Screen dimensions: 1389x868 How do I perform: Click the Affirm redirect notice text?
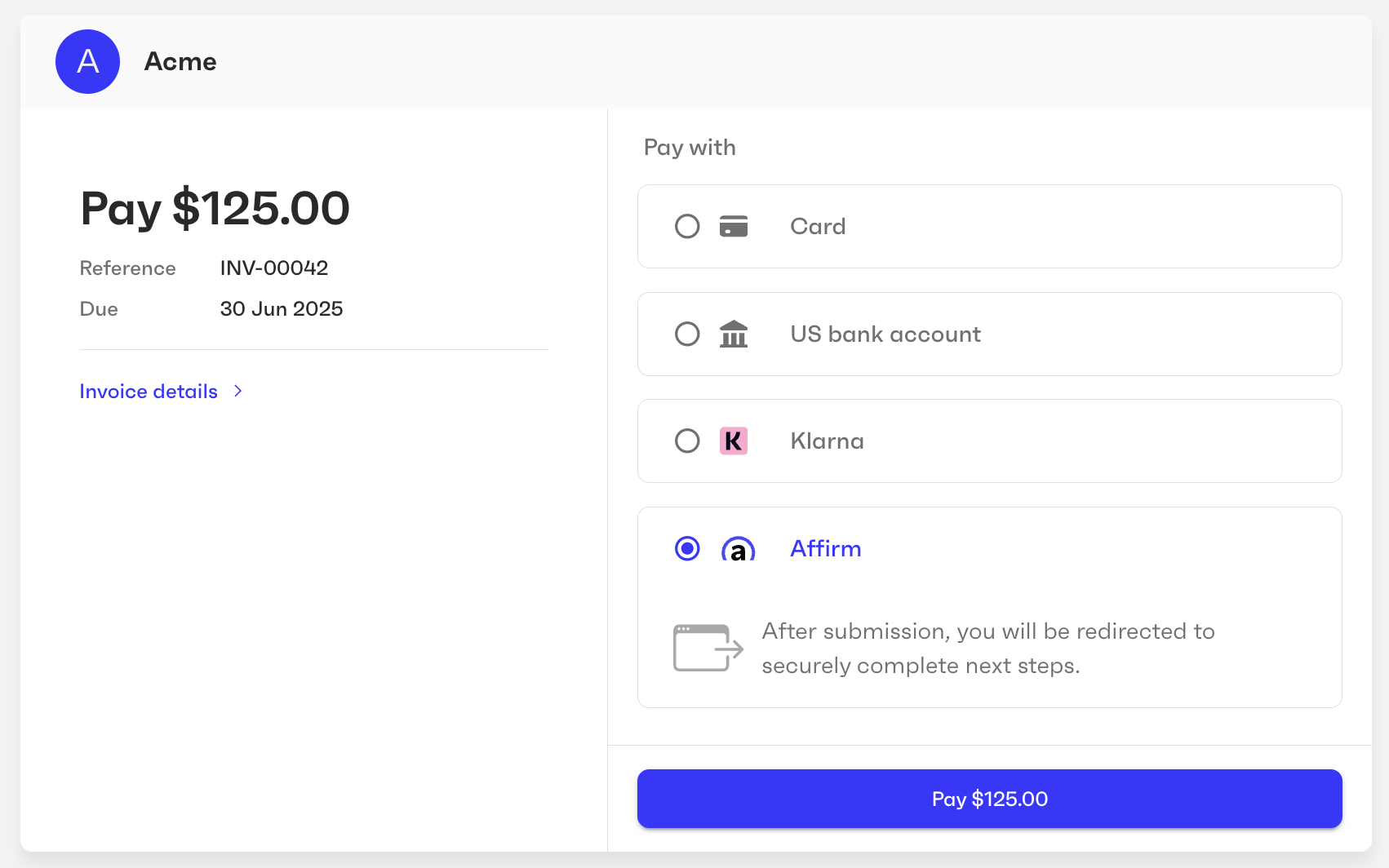[x=987, y=648]
